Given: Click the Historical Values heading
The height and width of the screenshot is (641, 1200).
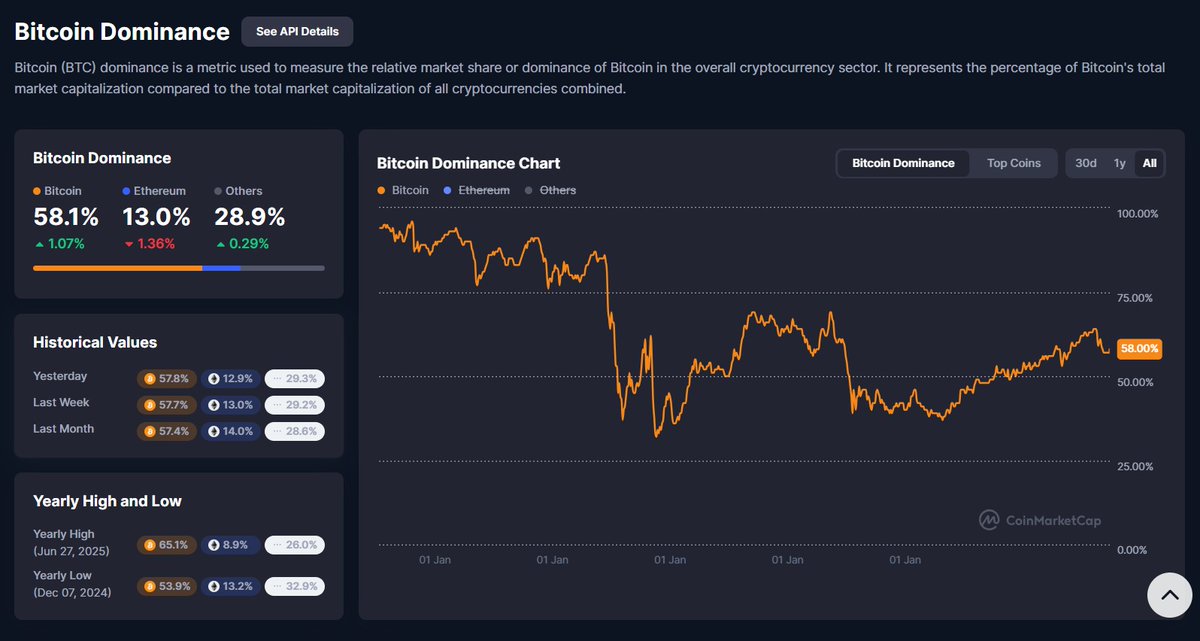Looking at the screenshot, I should 95,342.
